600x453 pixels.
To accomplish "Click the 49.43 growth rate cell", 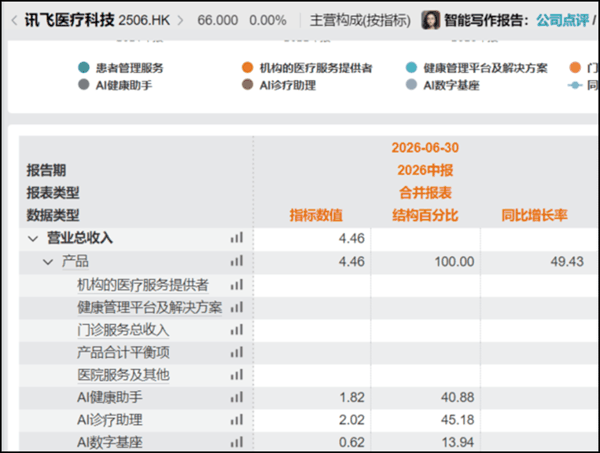I will pyautogui.click(x=567, y=262).
